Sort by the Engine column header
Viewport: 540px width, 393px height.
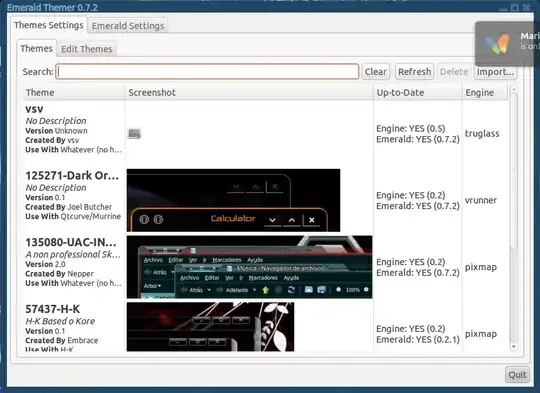pos(485,93)
